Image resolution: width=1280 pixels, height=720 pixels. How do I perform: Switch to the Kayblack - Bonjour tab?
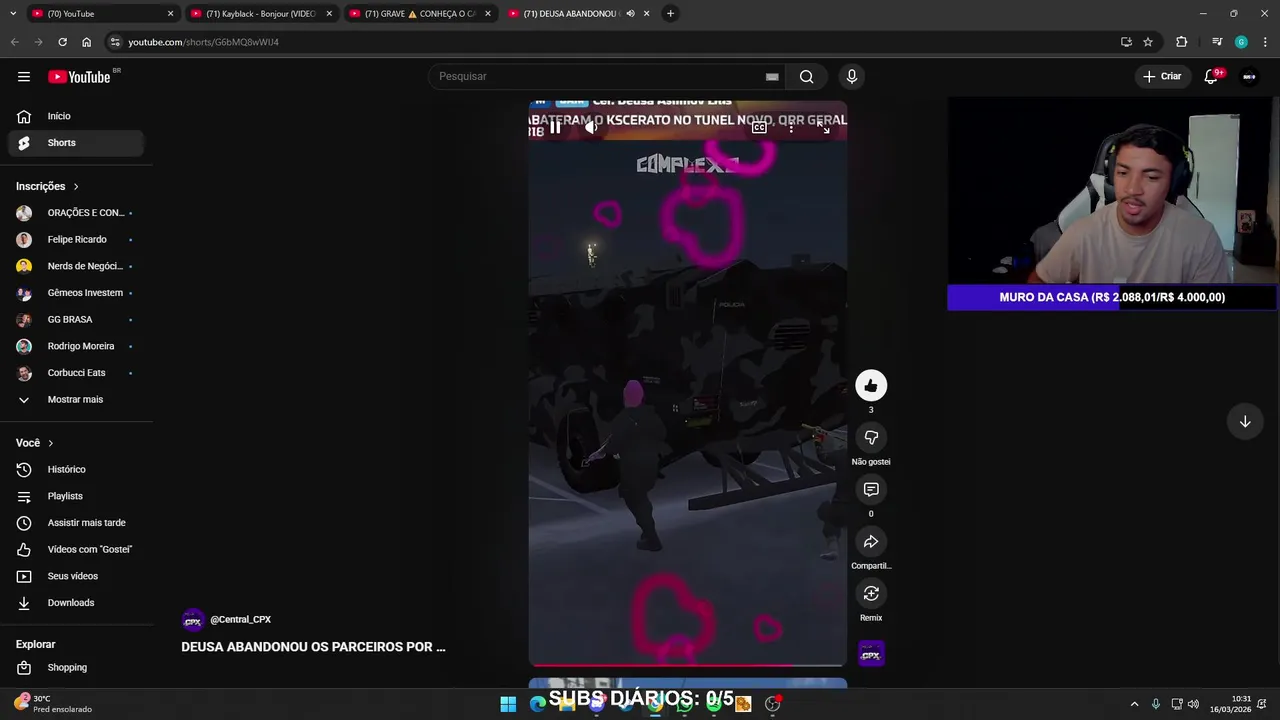pyautogui.click(x=260, y=14)
